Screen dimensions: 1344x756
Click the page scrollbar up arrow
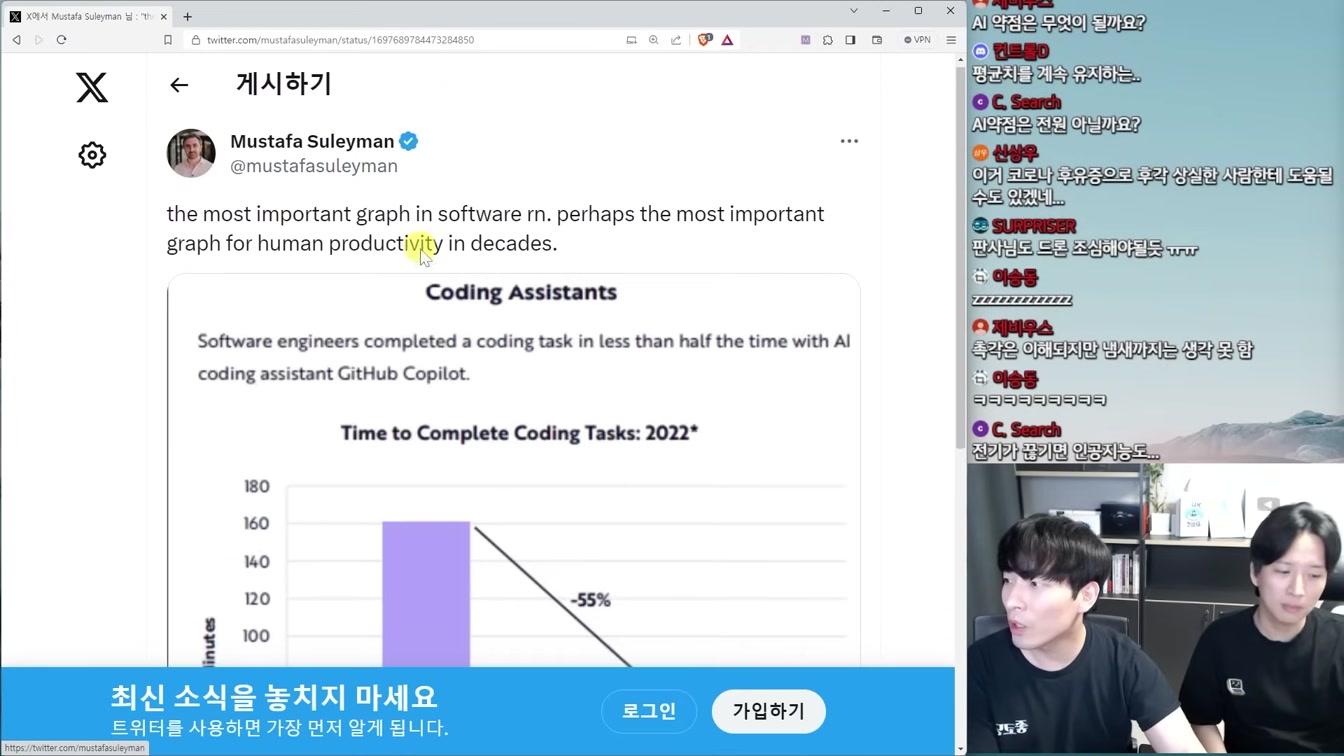click(x=961, y=61)
